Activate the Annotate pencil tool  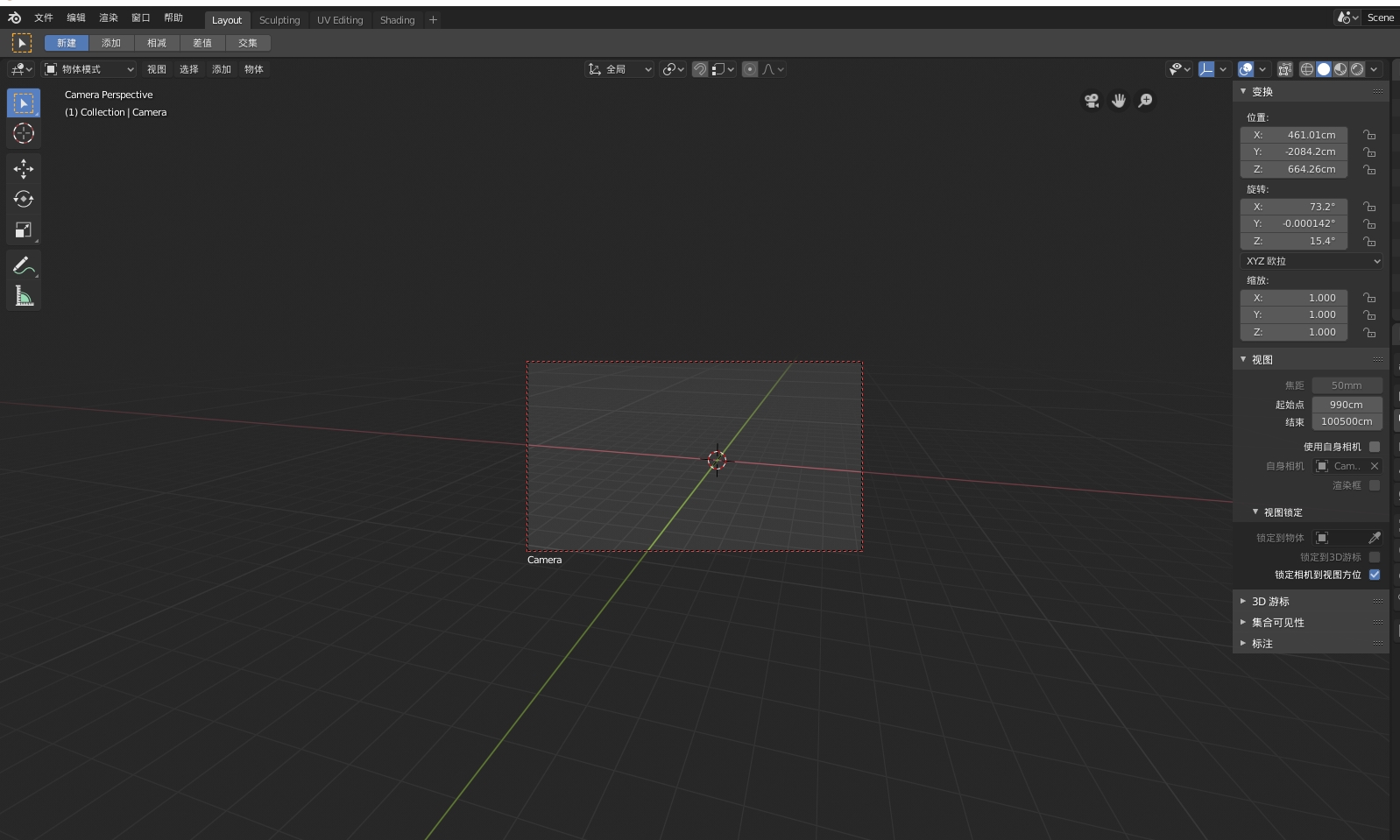pyautogui.click(x=24, y=265)
